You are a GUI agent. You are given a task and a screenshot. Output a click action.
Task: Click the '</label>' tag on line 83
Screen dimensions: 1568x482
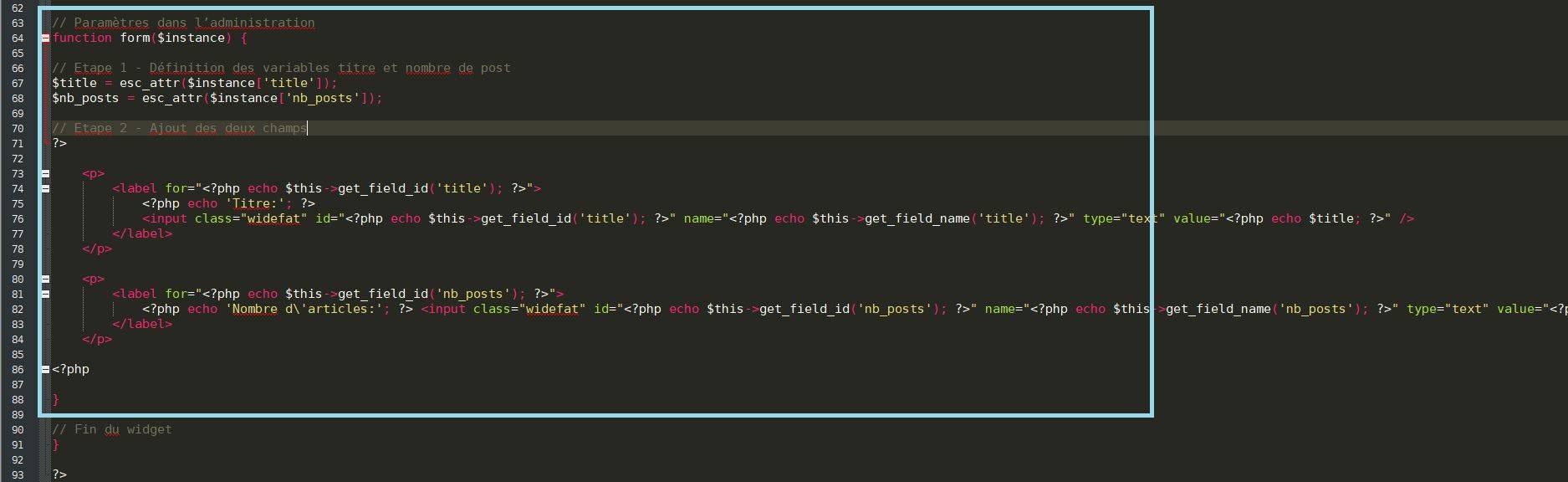tap(142, 324)
